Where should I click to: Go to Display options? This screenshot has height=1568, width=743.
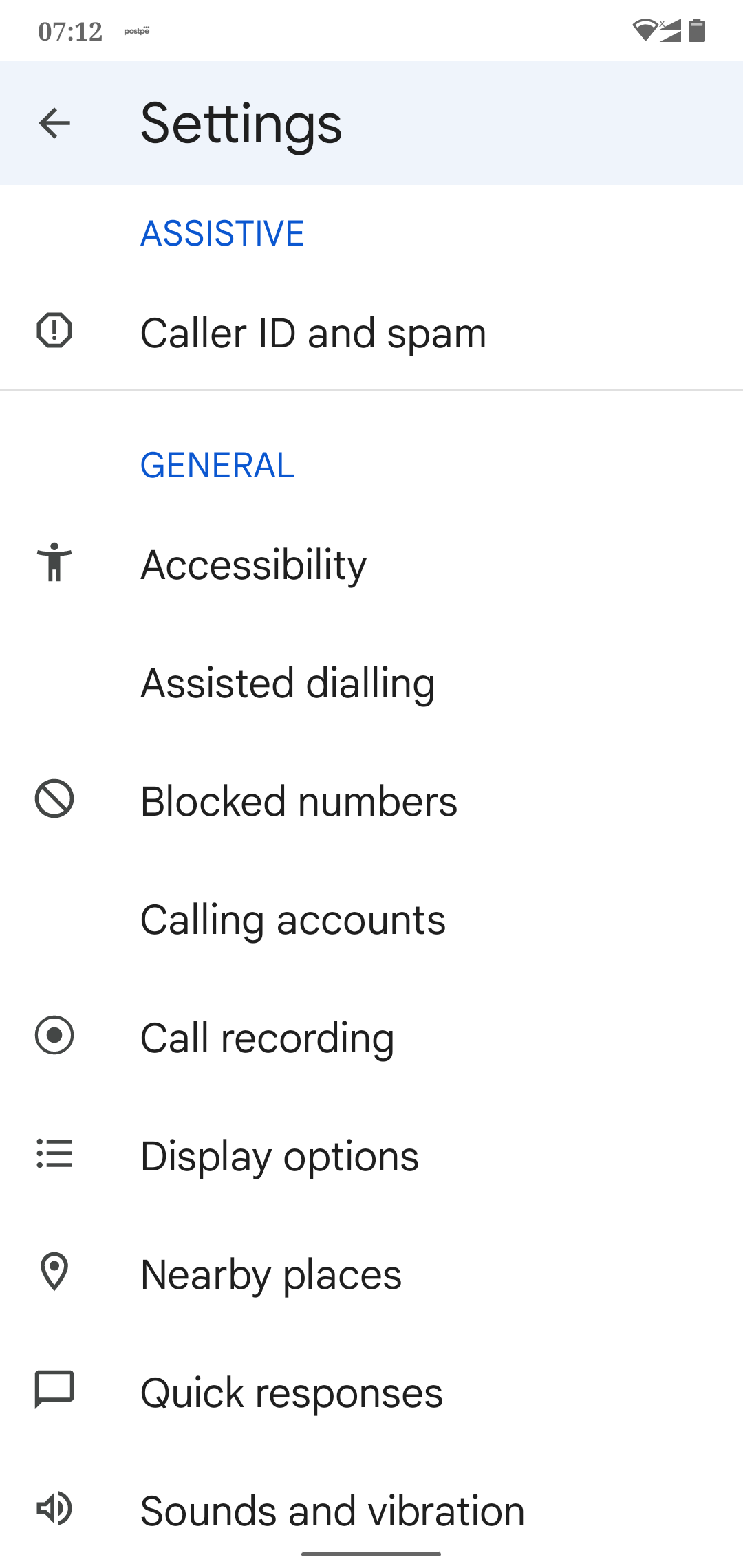(279, 1157)
